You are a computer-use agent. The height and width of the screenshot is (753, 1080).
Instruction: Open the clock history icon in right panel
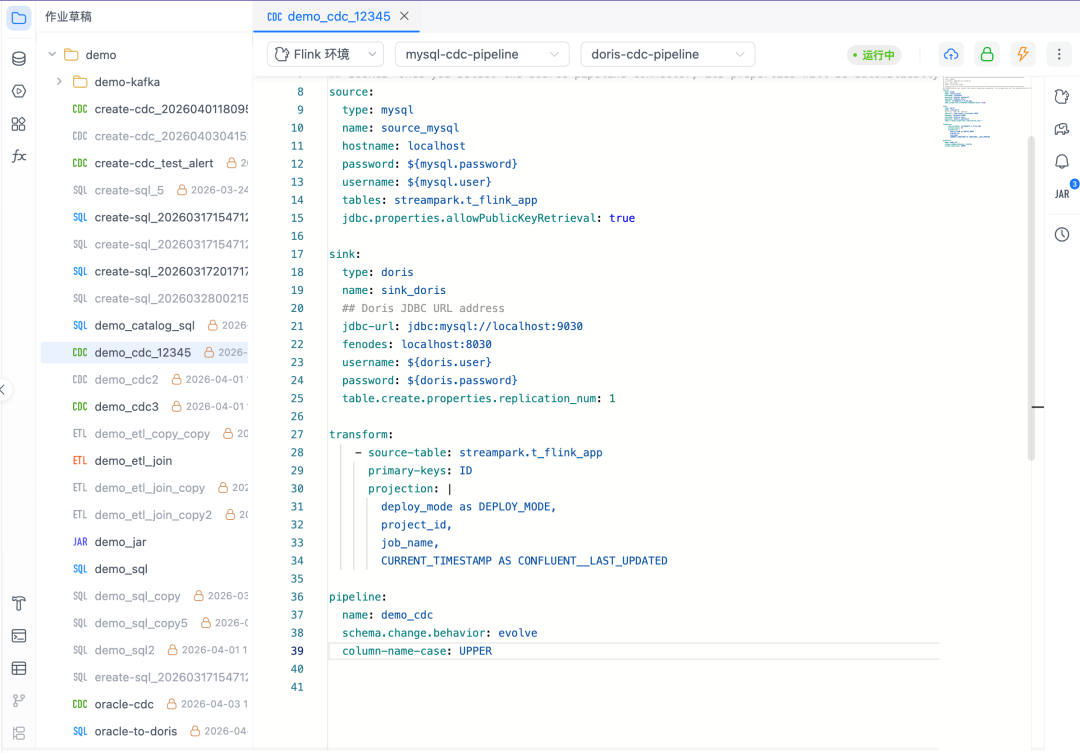click(1061, 235)
